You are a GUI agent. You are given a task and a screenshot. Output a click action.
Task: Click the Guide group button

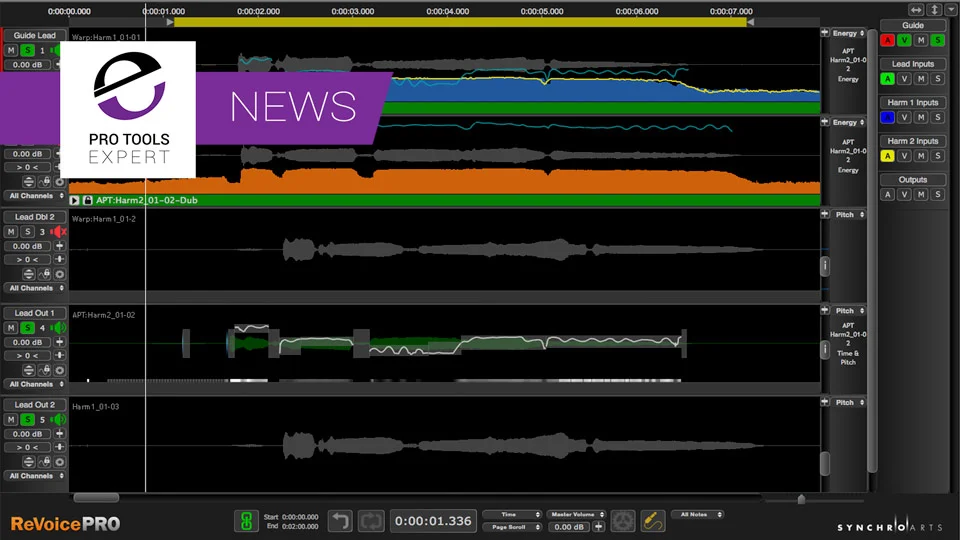click(x=913, y=25)
